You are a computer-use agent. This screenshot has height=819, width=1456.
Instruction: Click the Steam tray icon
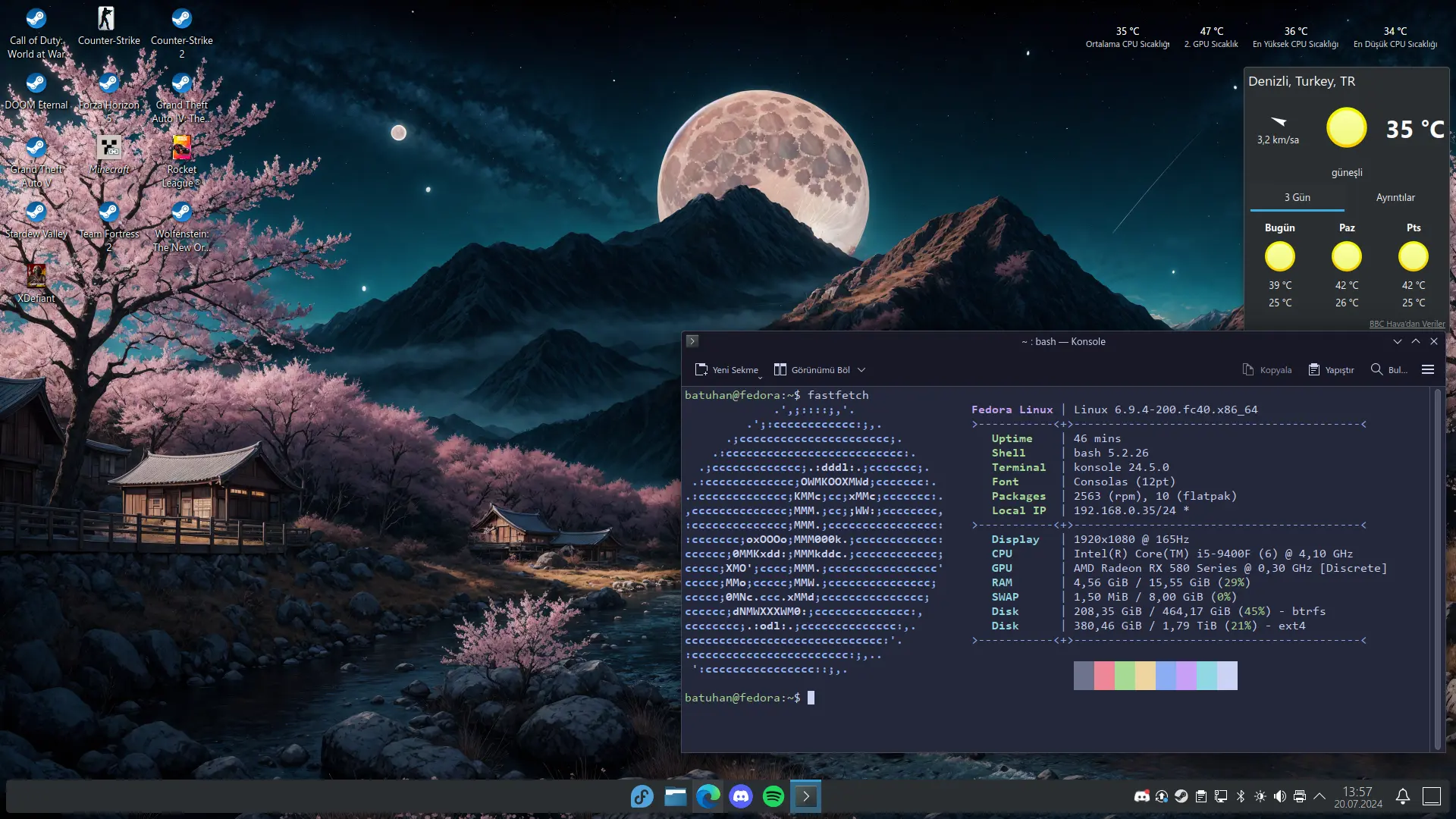[1181, 796]
